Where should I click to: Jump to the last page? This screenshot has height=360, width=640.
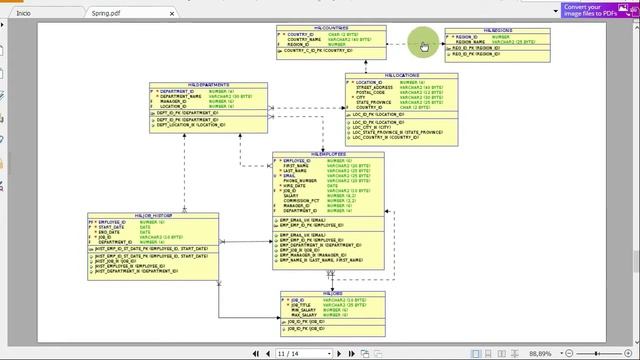pyautogui.click(x=351, y=353)
